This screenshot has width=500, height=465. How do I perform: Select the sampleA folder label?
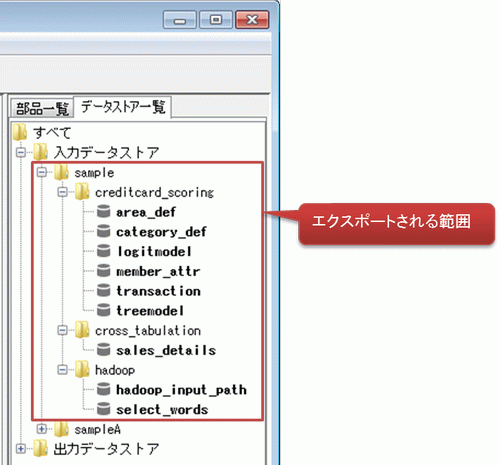coord(97,430)
